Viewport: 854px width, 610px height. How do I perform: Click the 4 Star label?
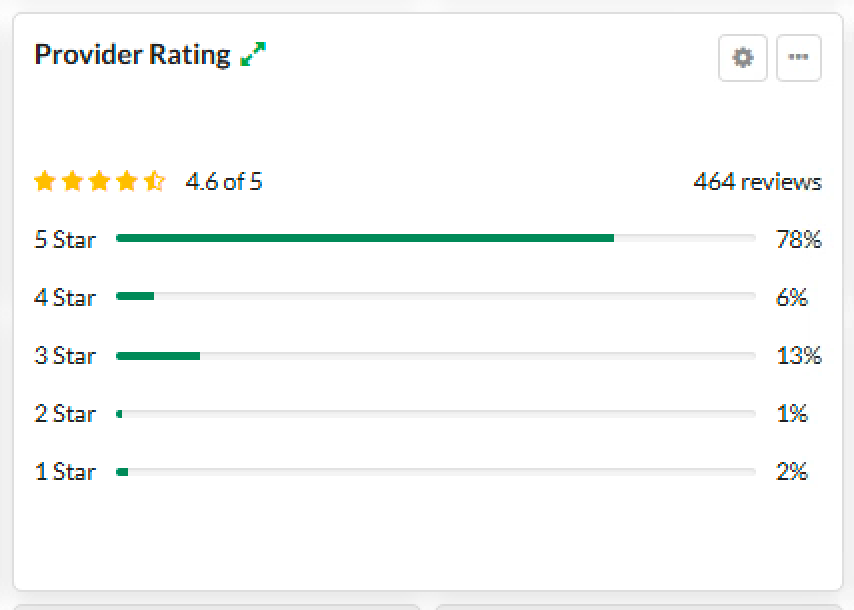click(65, 298)
